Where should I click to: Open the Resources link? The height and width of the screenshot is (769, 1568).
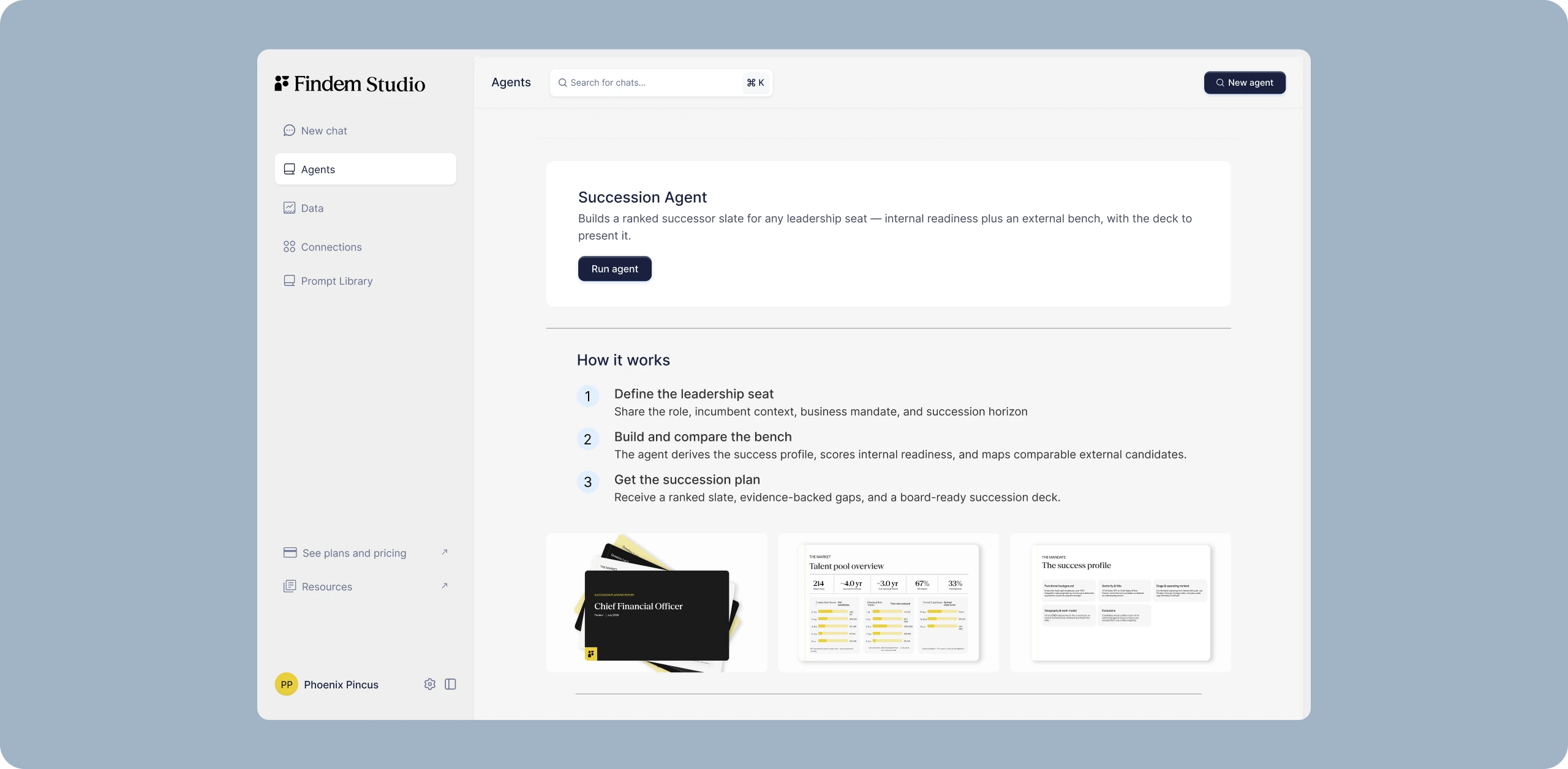[365, 587]
